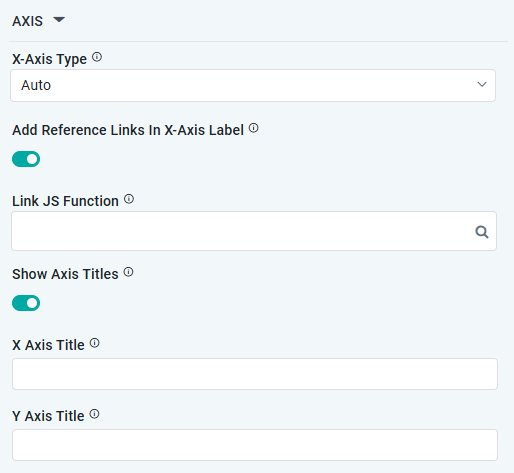This screenshot has height=473, width=514.
Task: Click magnifier icon in Link JS Function field
Action: click(x=482, y=232)
